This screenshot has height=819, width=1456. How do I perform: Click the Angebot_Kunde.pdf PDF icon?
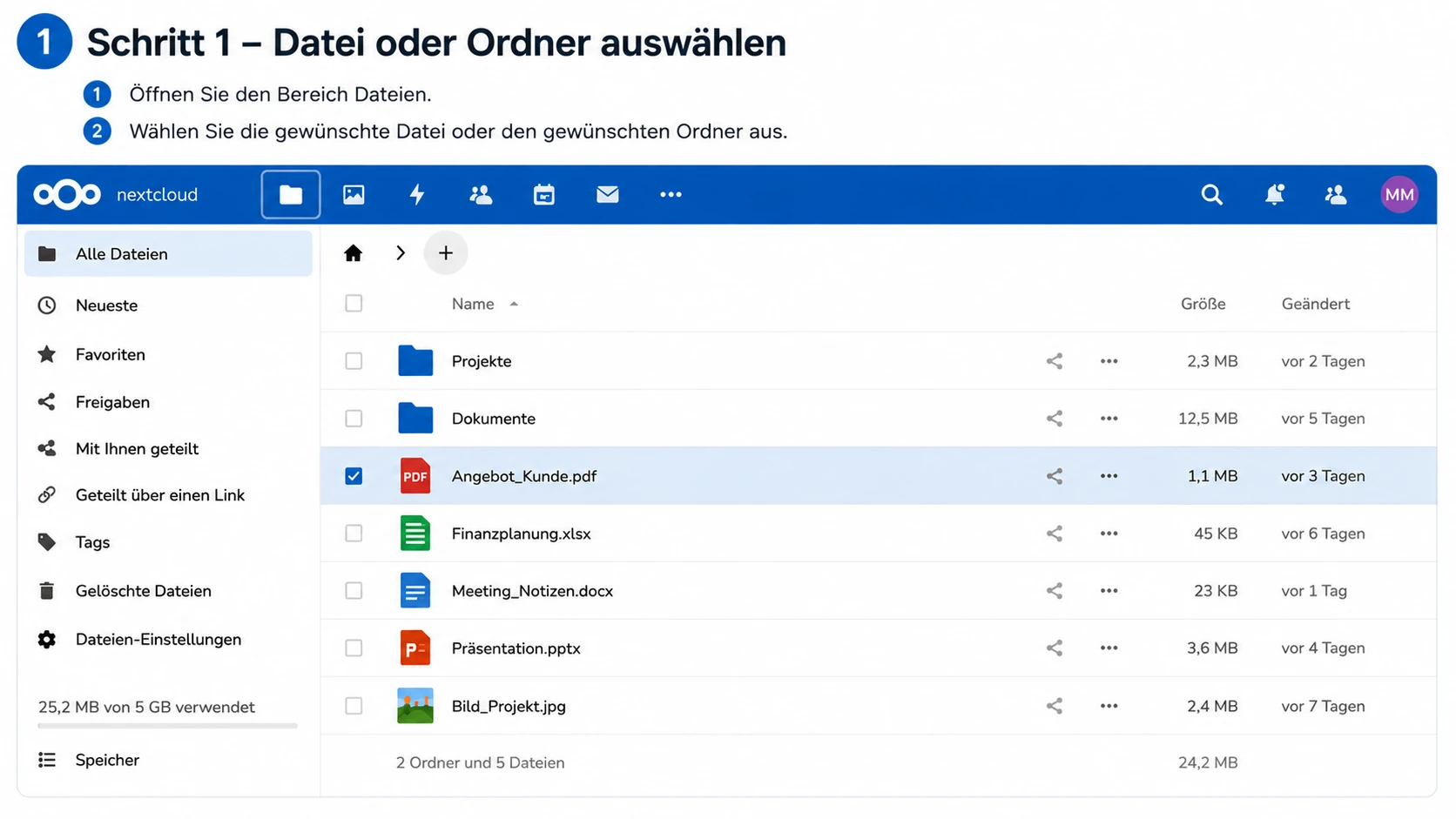[x=415, y=476]
